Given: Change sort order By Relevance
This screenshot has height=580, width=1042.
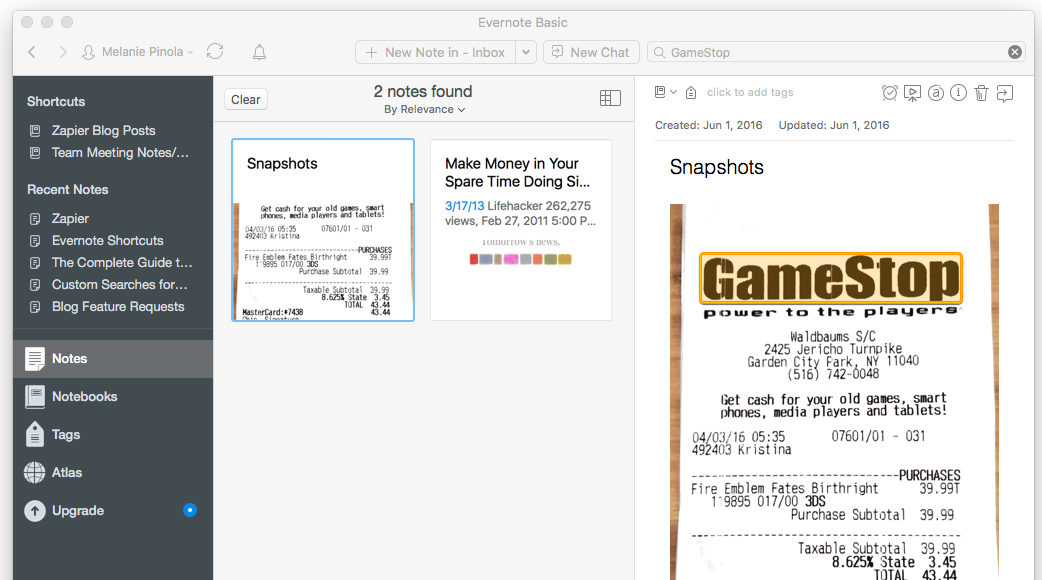Looking at the screenshot, I should coord(424,110).
